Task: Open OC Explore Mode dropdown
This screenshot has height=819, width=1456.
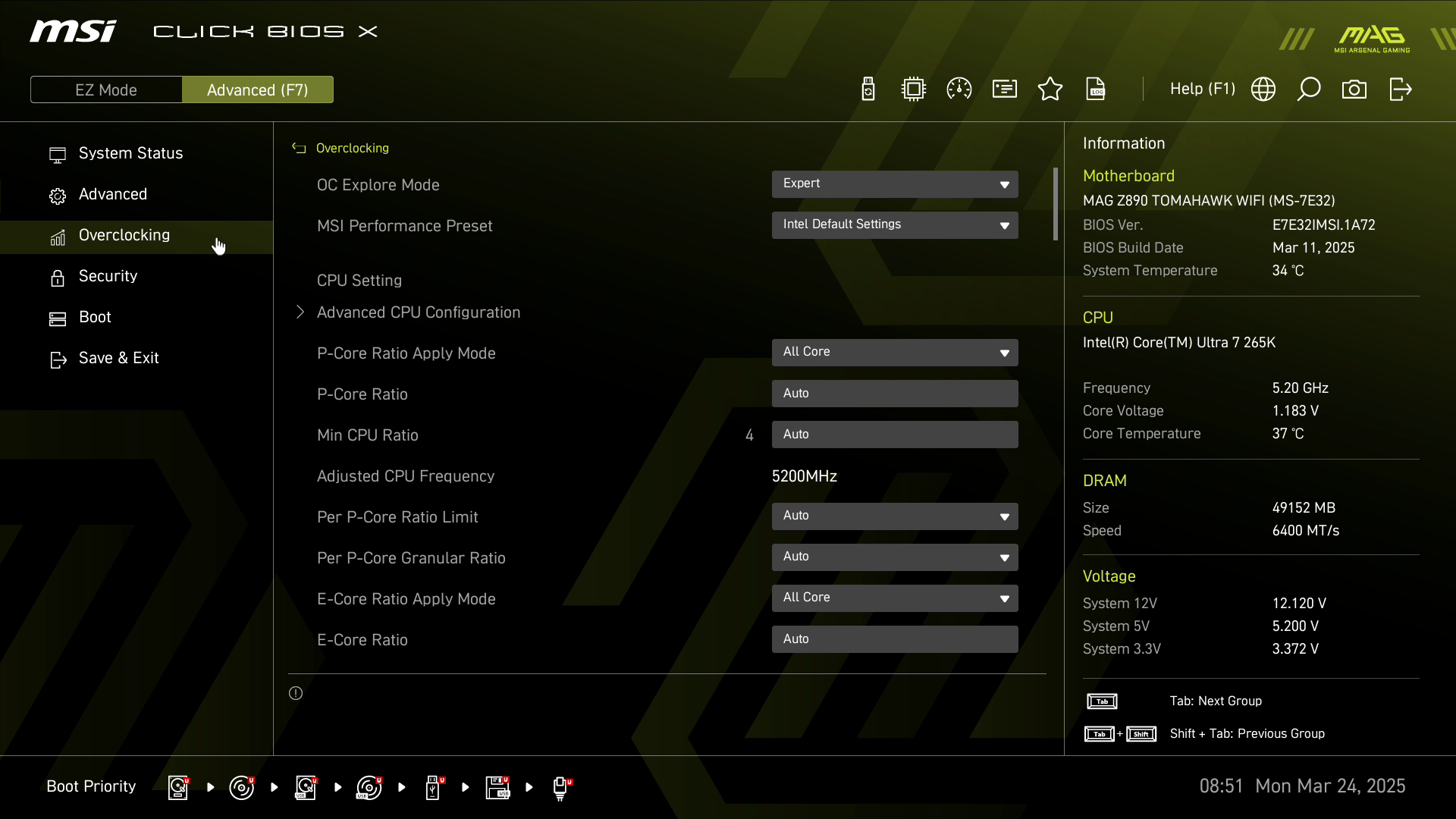Action: (894, 184)
